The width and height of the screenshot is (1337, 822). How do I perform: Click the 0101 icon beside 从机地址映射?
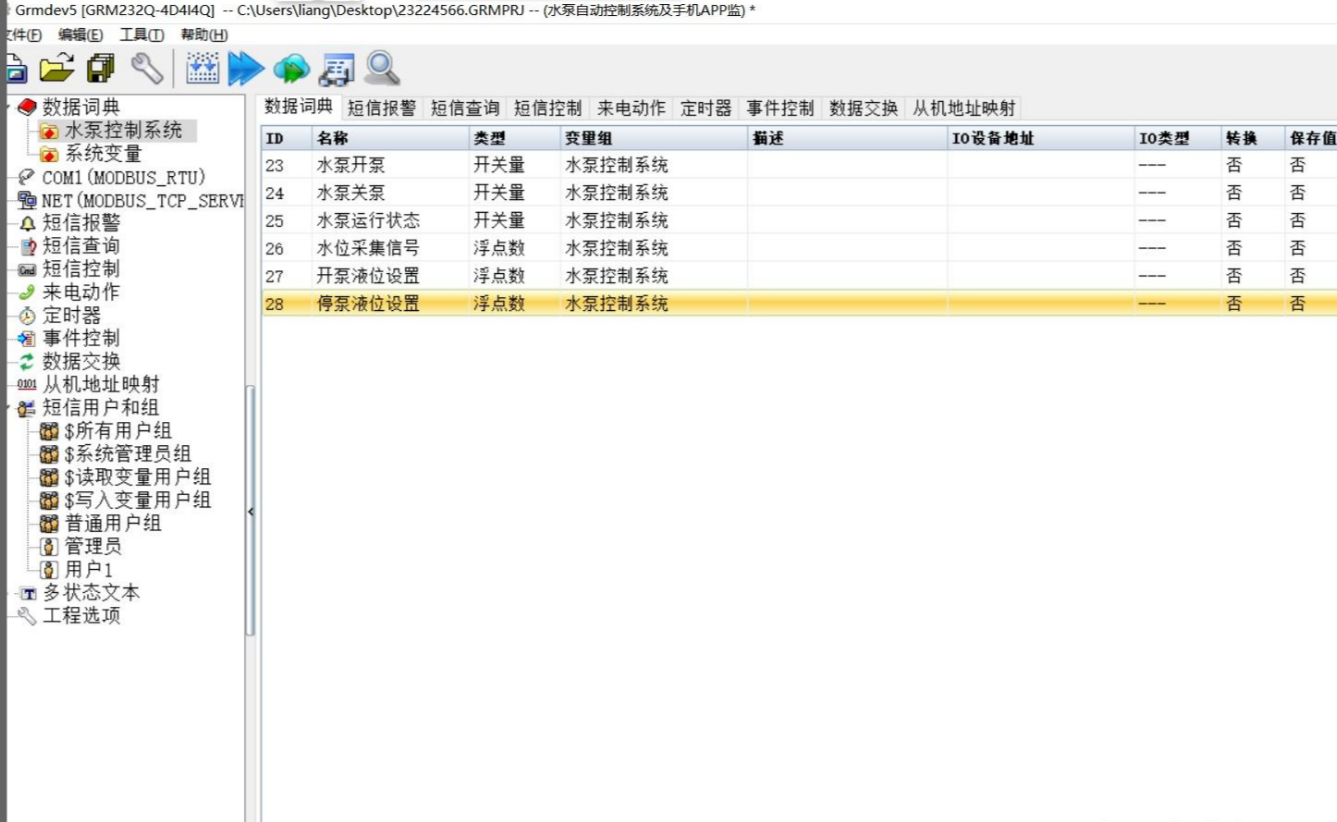[x=27, y=385]
